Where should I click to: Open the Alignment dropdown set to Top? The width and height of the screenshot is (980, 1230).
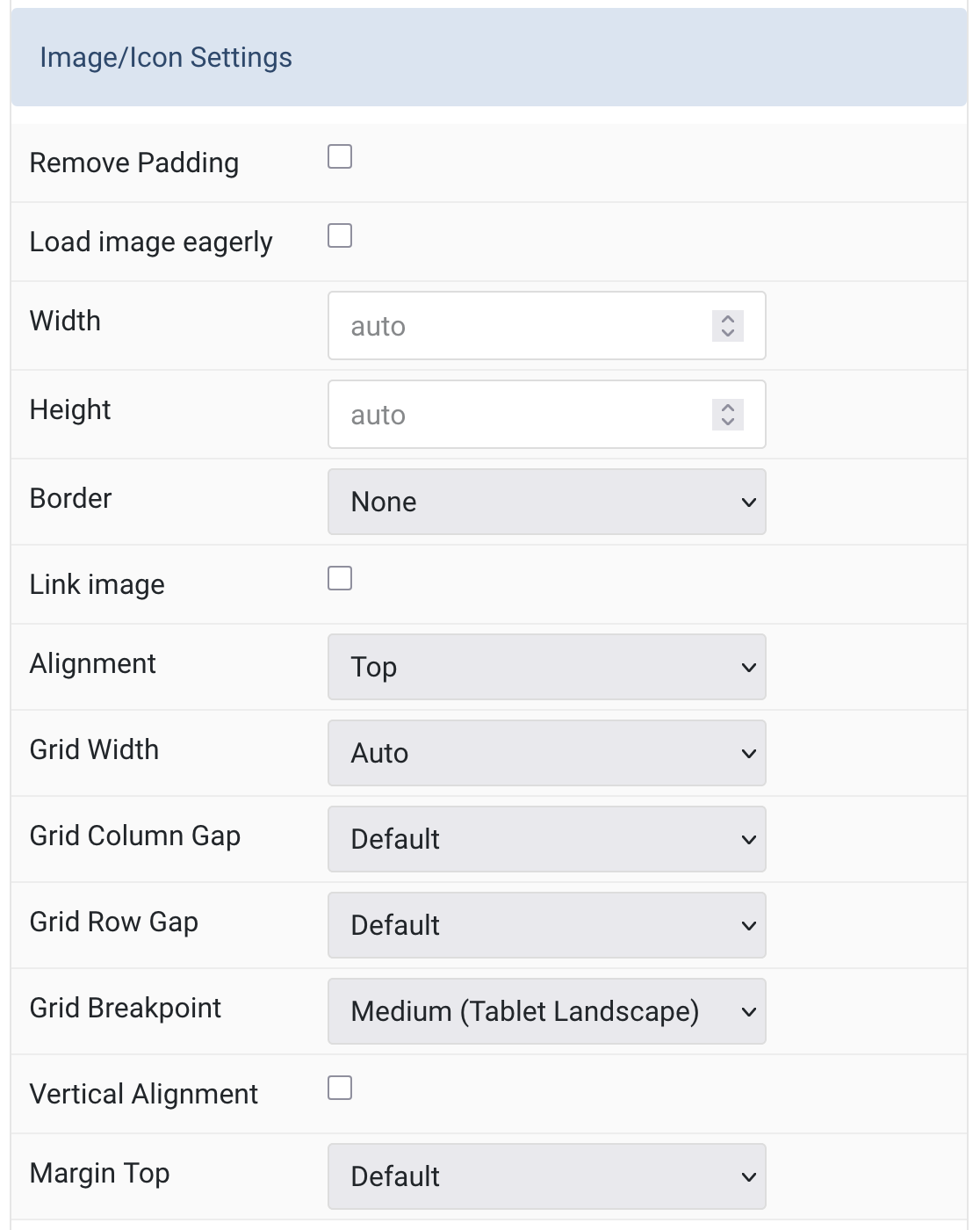click(546, 667)
